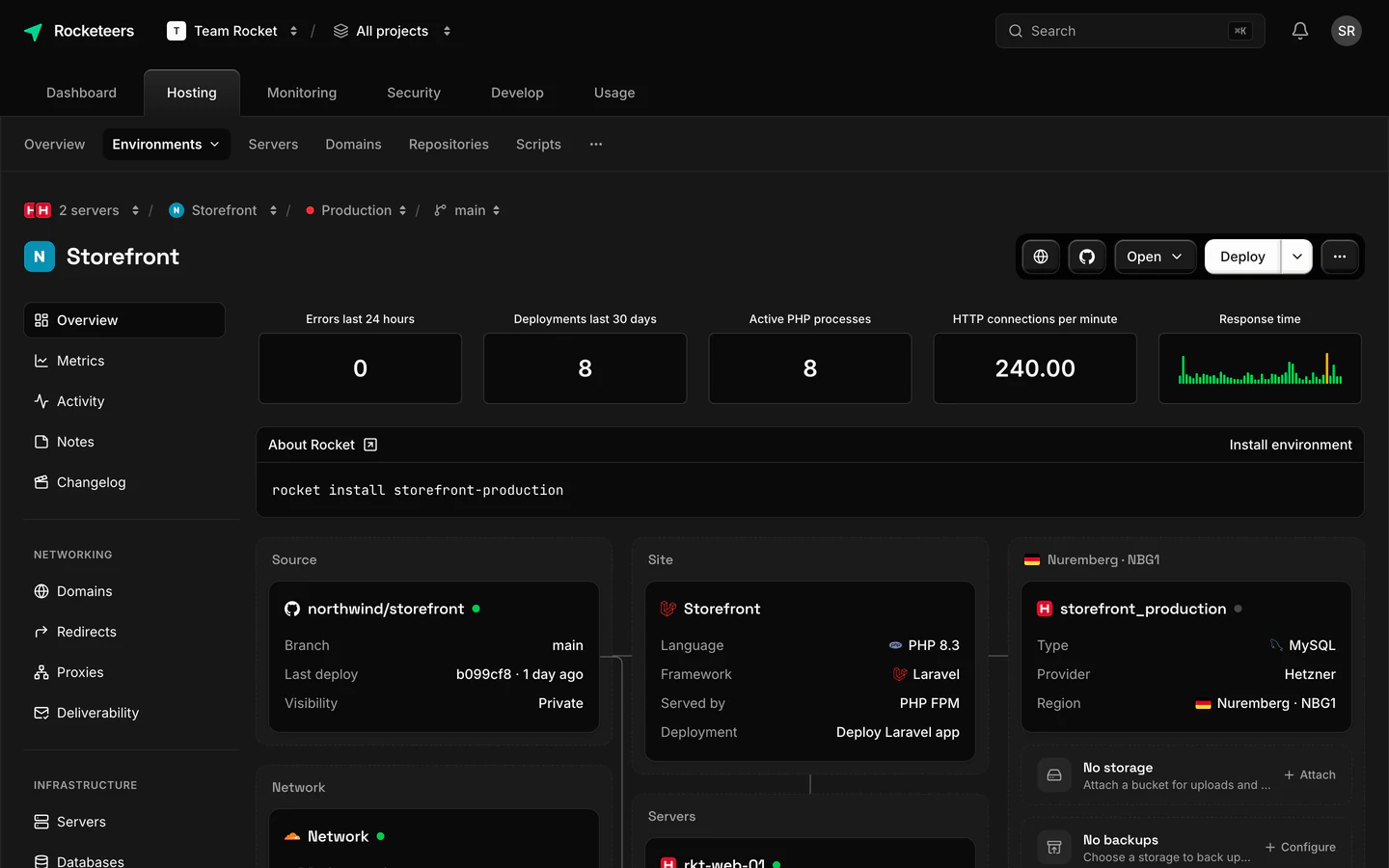Open the Deploy split-button arrow
This screenshot has width=1389, height=868.
(x=1297, y=257)
